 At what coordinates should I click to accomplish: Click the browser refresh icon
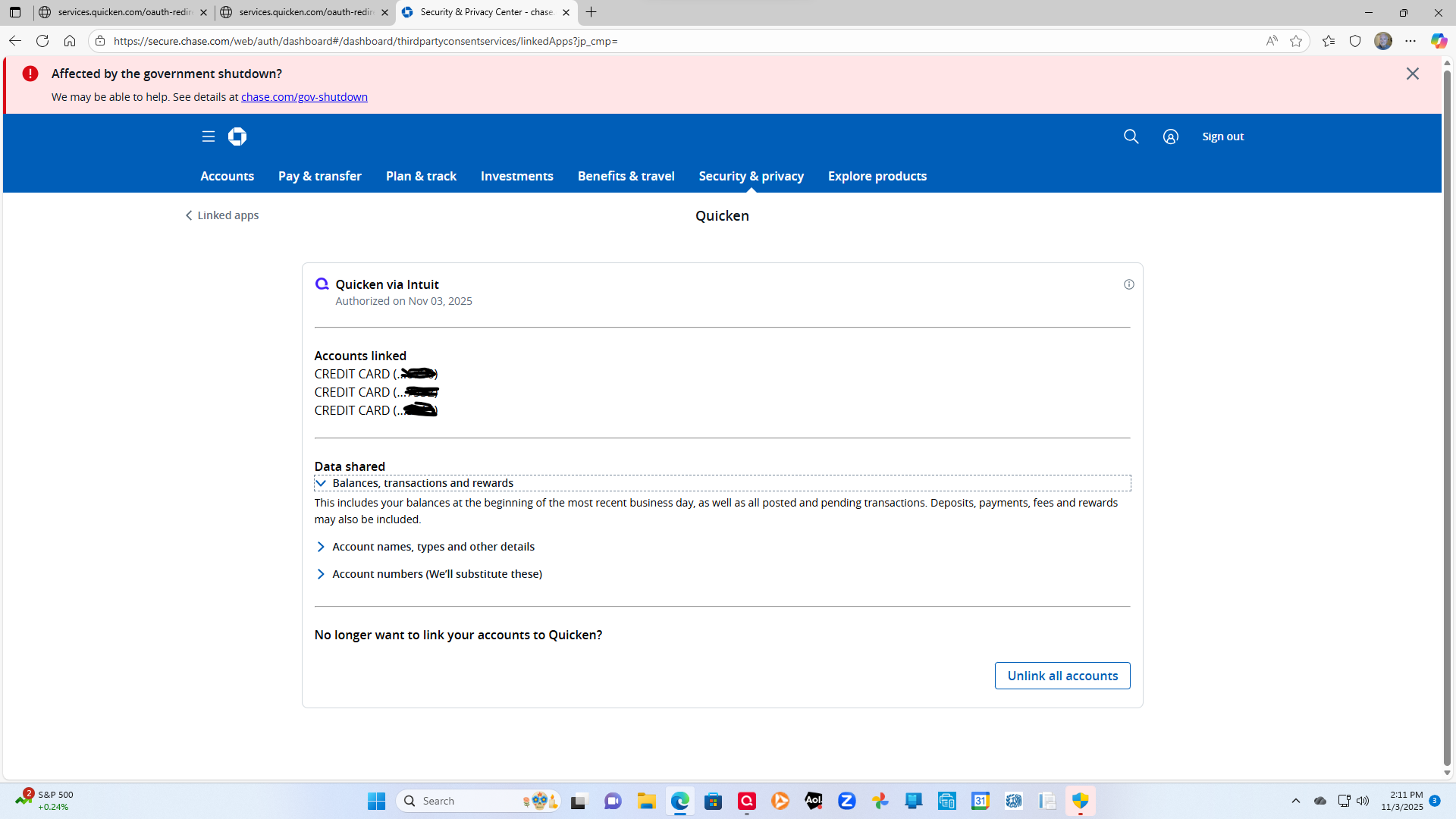point(42,41)
